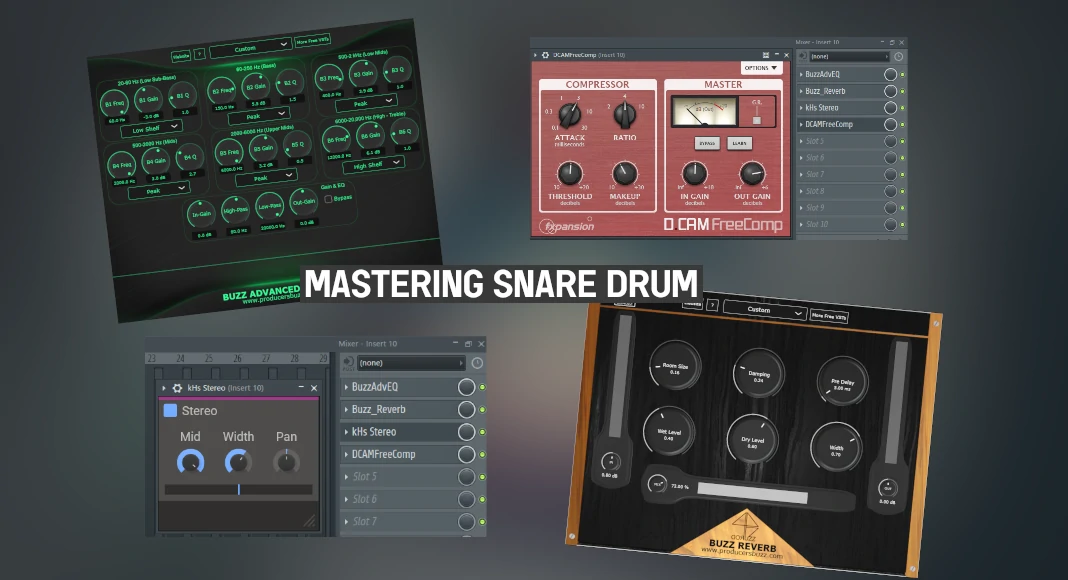1068x580 pixels.
Task: Click the DCAMFreeComp plugin settings gear icon
Action: pyautogui.click(x=545, y=56)
